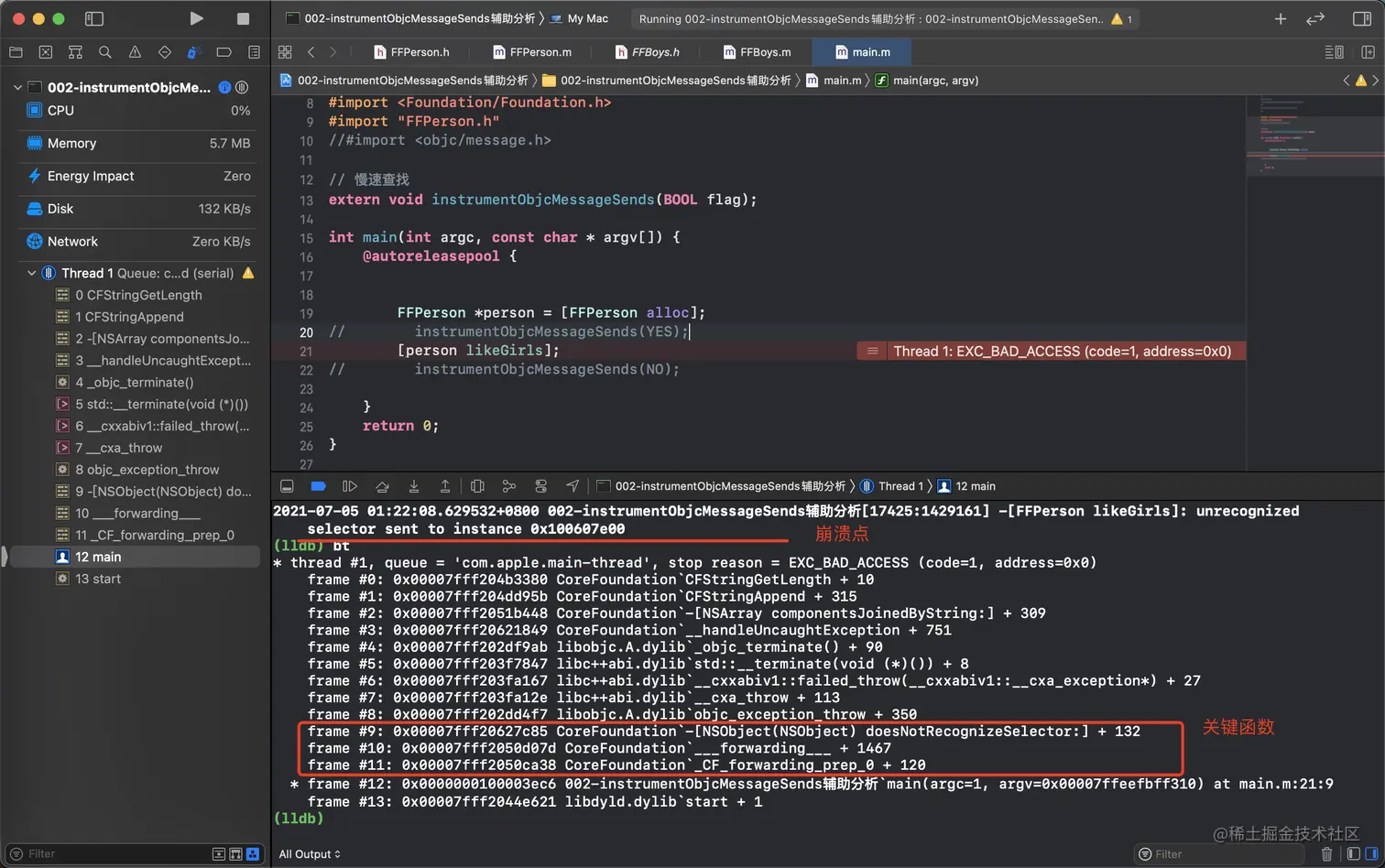This screenshot has height=868, width=1385.
Task: Collapse the Thread 1 stack frames
Action: [32, 273]
